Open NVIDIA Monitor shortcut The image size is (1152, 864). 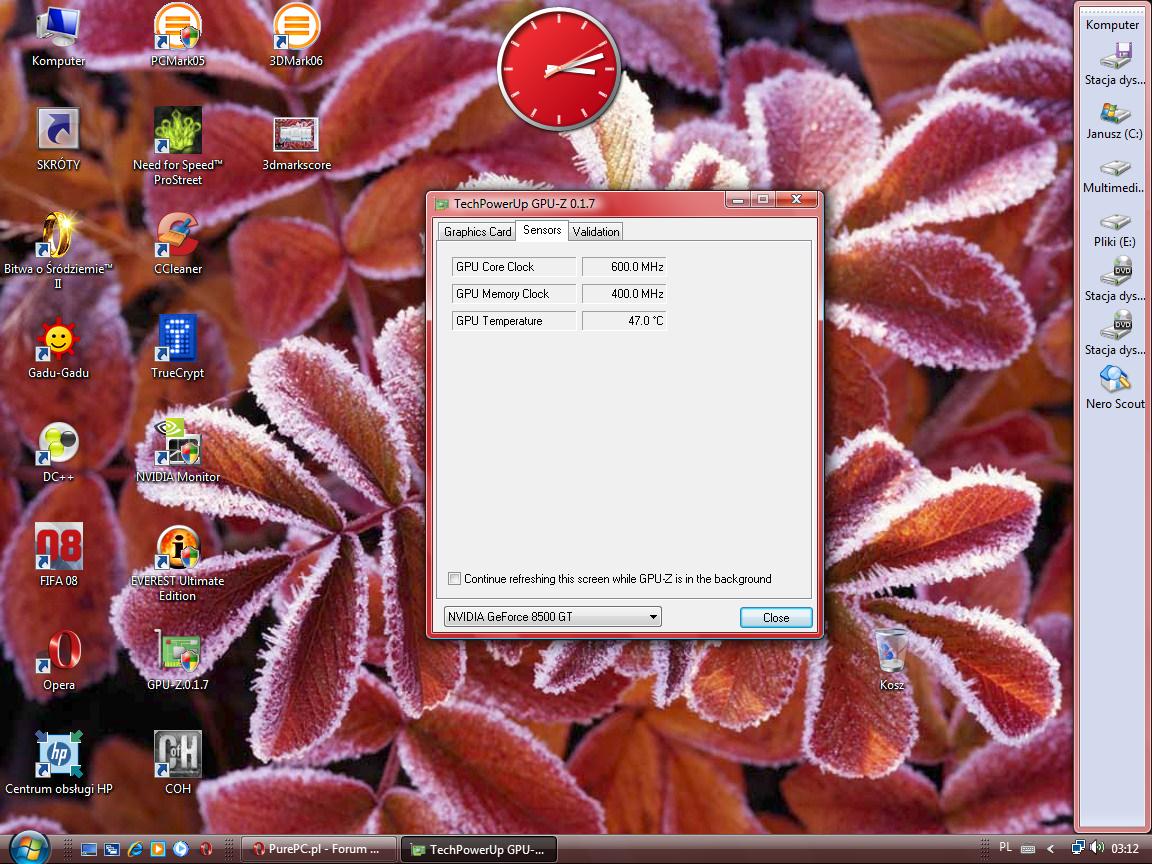pyautogui.click(x=178, y=451)
